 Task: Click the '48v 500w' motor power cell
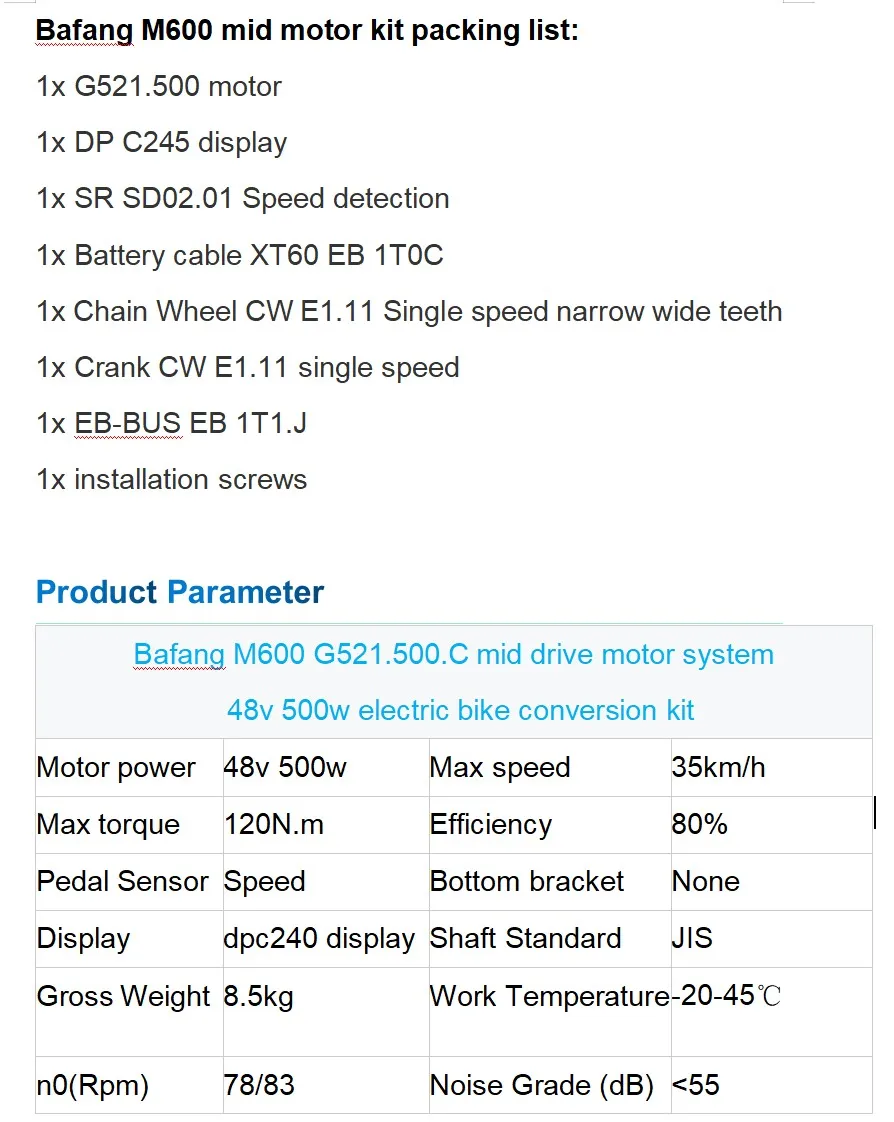pyautogui.click(x=285, y=768)
